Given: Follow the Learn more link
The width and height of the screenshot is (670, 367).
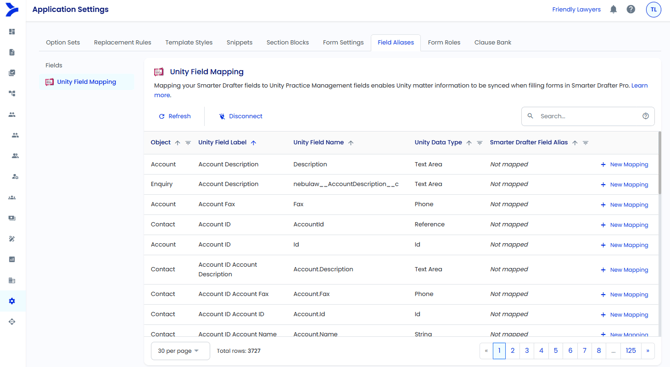Looking at the screenshot, I should pyautogui.click(x=639, y=85).
